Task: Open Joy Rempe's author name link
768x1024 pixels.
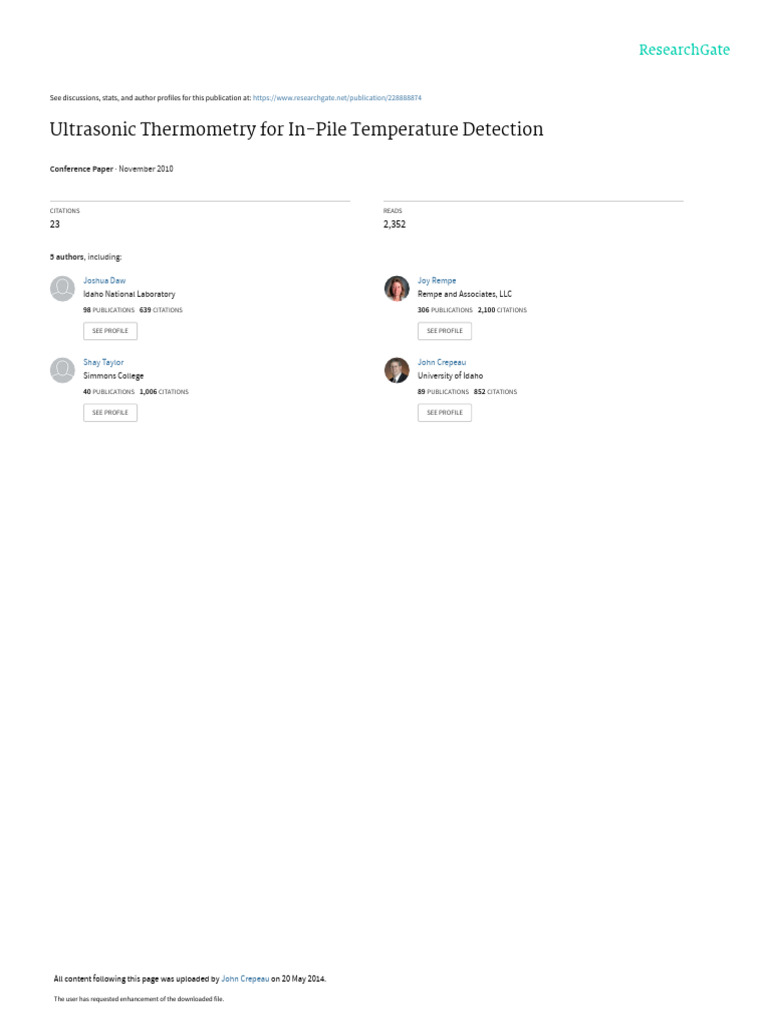Action: pyautogui.click(x=436, y=281)
